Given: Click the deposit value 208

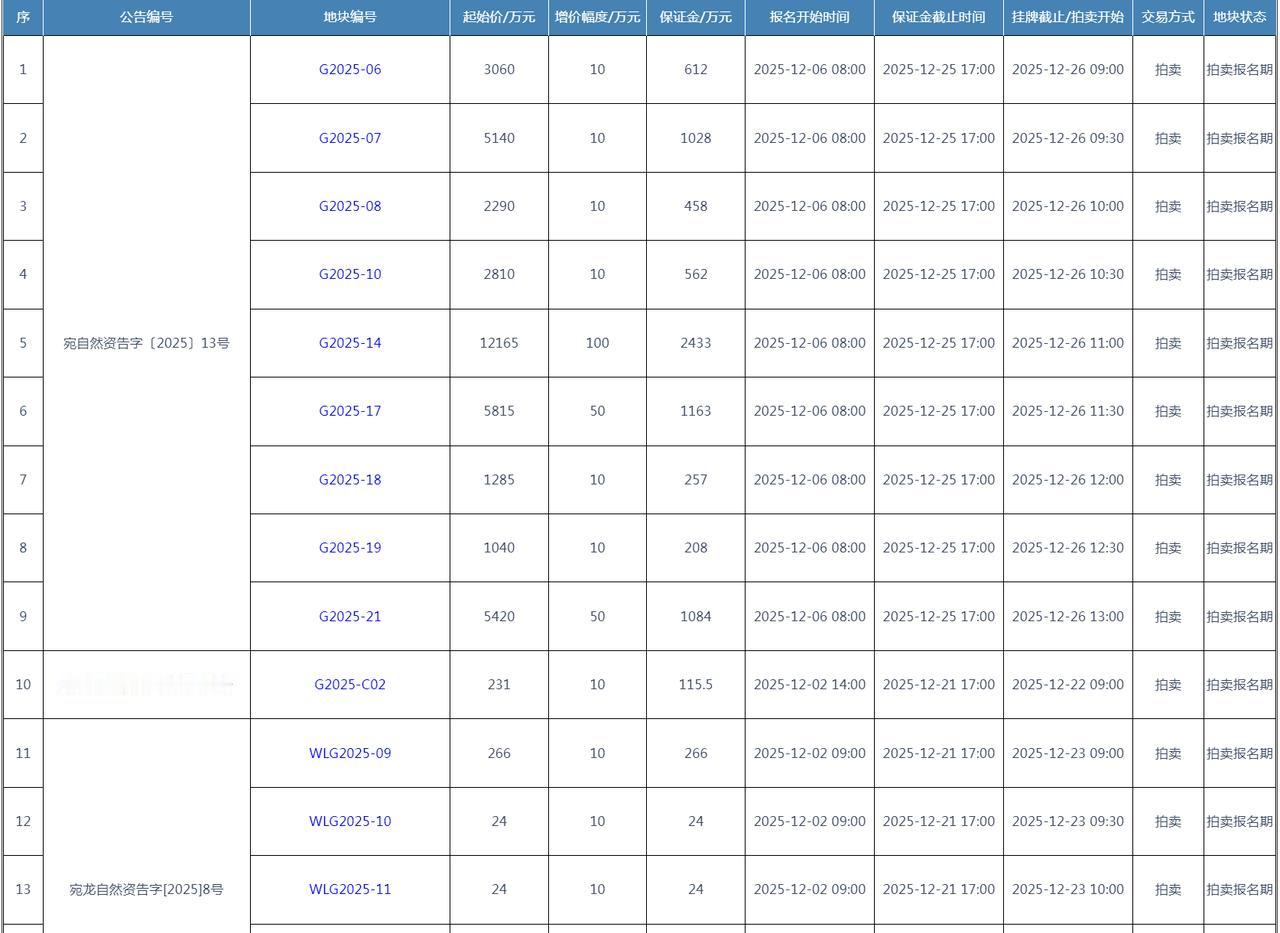Looking at the screenshot, I should 696,548.
